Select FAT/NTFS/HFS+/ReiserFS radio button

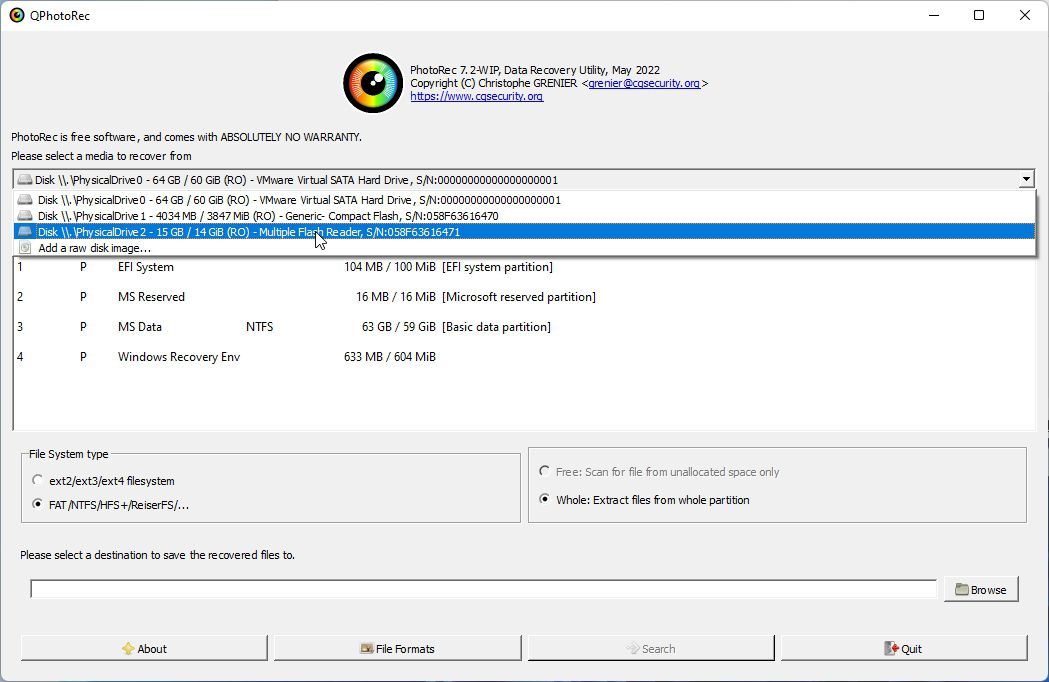tap(37, 505)
